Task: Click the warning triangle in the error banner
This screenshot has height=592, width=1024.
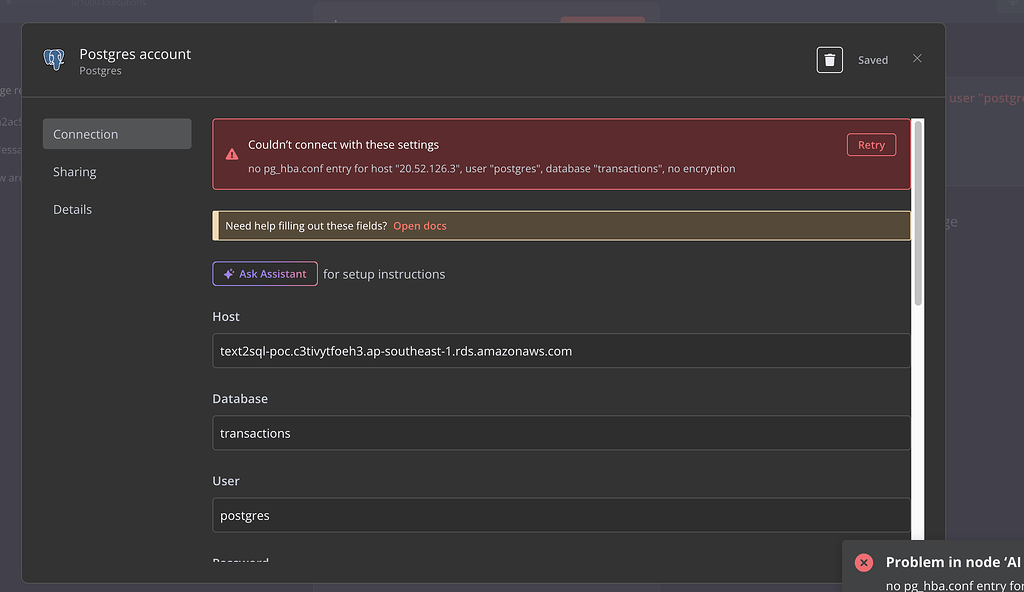Action: [232, 155]
